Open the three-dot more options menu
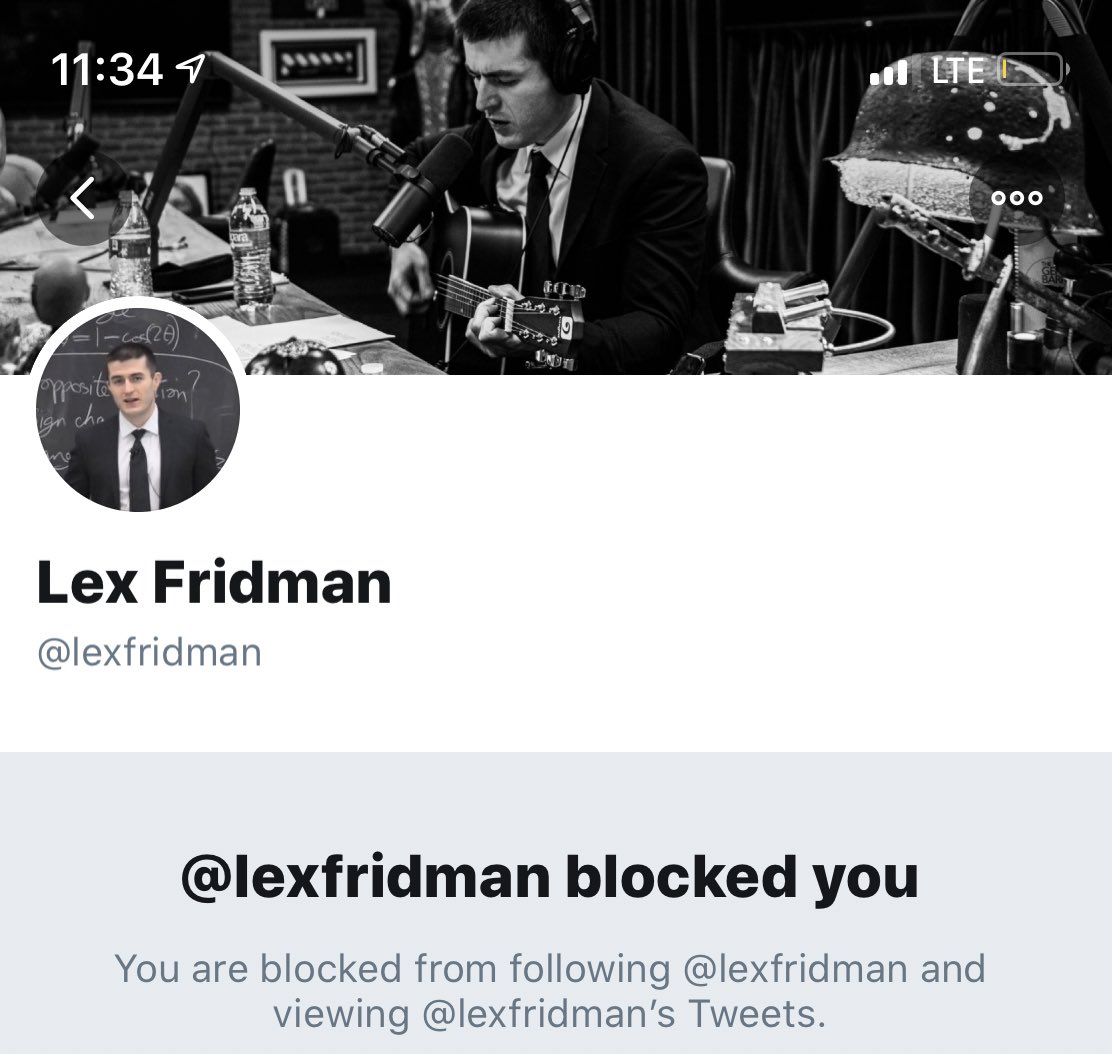The image size is (1112, 1054). [1016, 198]
